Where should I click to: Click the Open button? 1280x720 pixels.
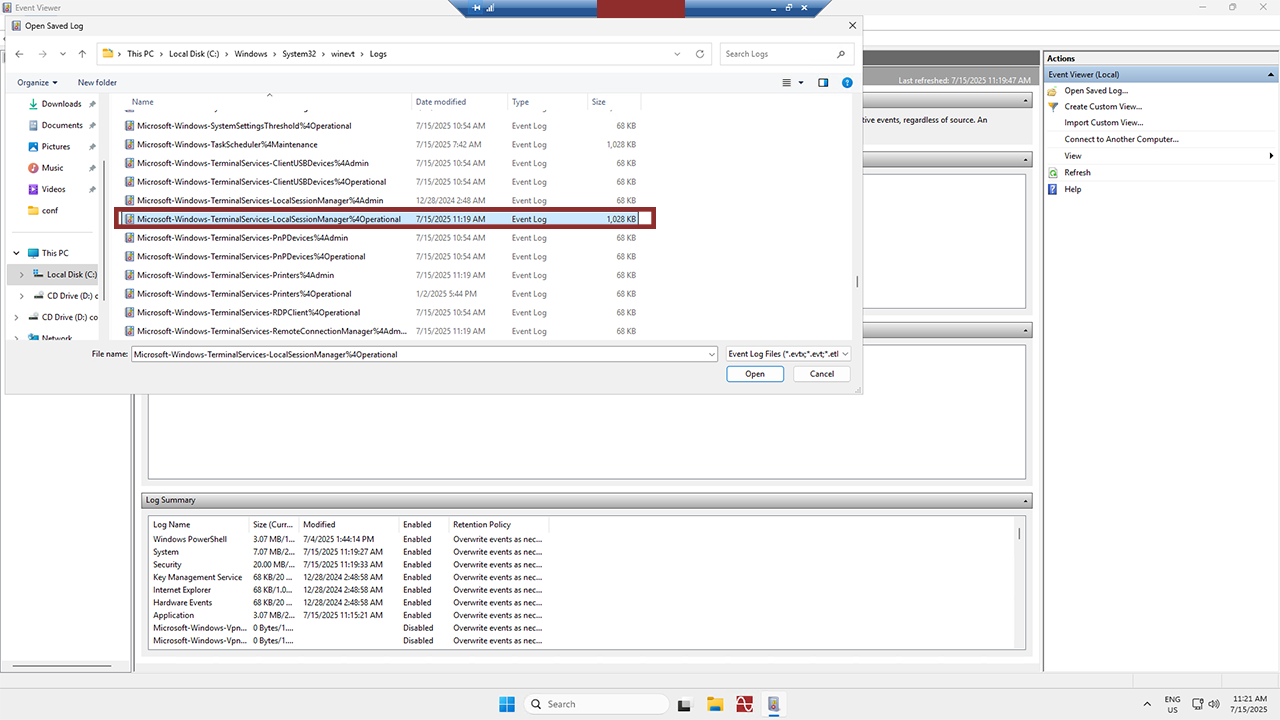click(x=755, y=374)
